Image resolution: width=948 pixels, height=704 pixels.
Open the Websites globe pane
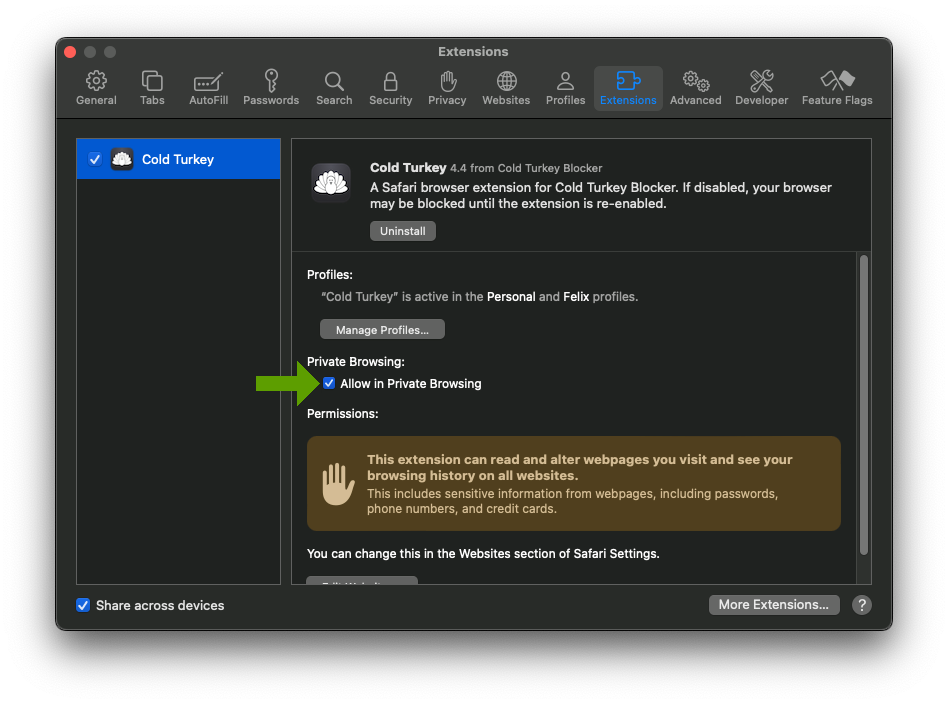click(506, 88)
